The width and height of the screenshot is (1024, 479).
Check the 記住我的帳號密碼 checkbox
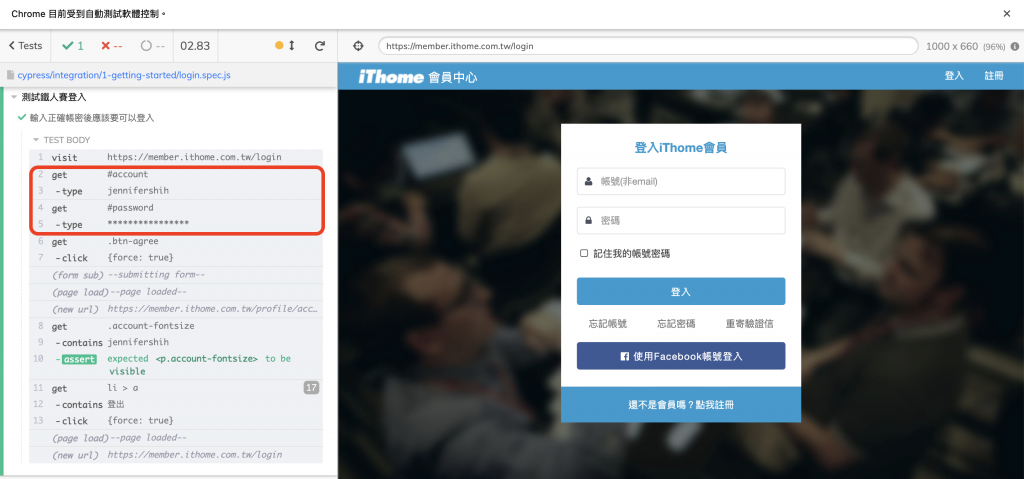584,254
